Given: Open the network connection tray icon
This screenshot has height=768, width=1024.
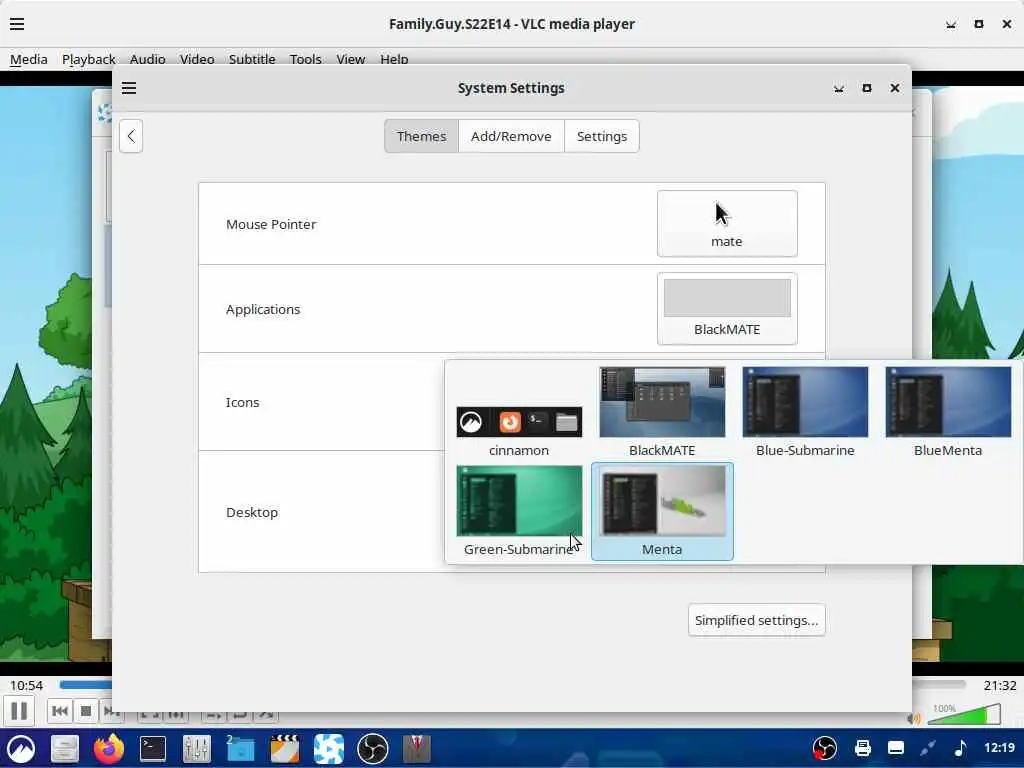Looking at the screenshot, I should tap(928, 748).
